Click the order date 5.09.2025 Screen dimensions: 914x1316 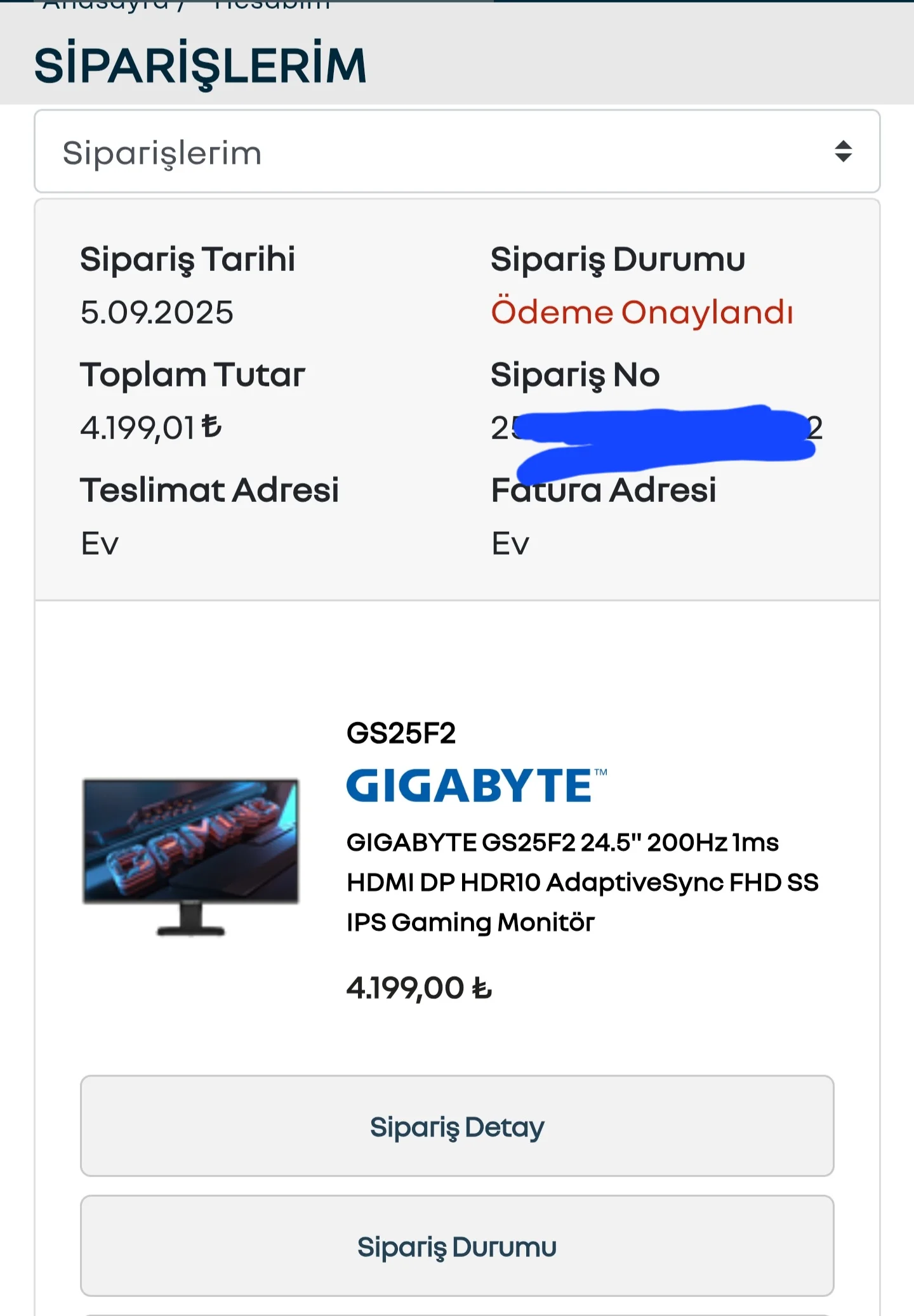pyautogui.click(x=157, y=312)
